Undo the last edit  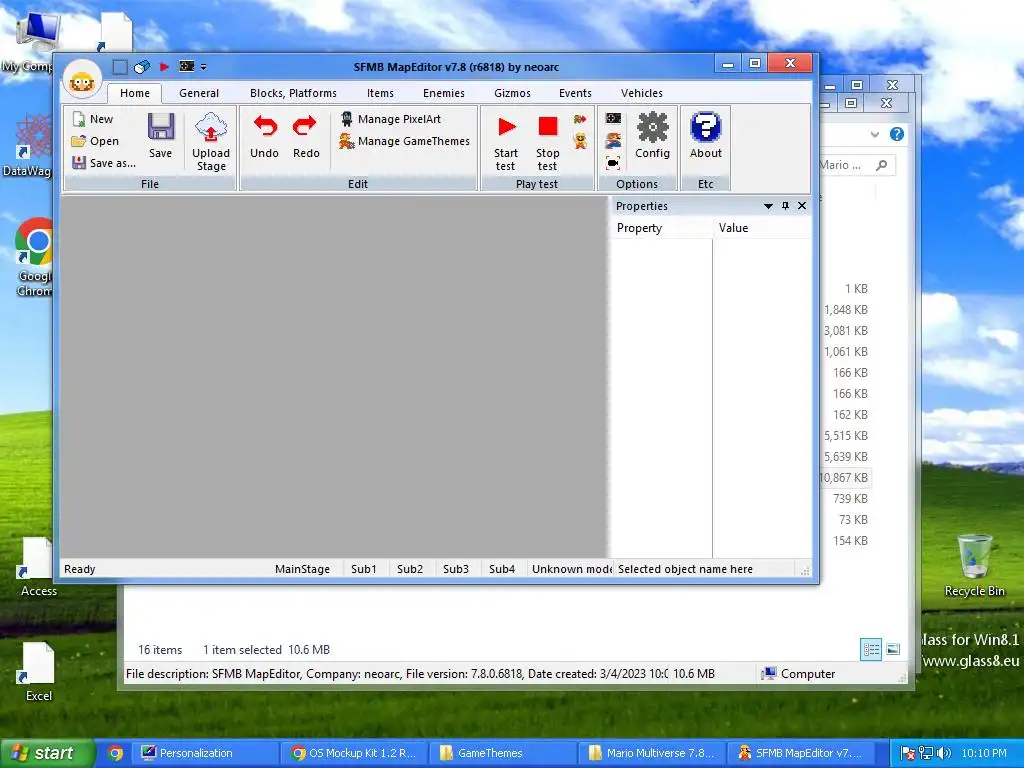click(264, 136)
